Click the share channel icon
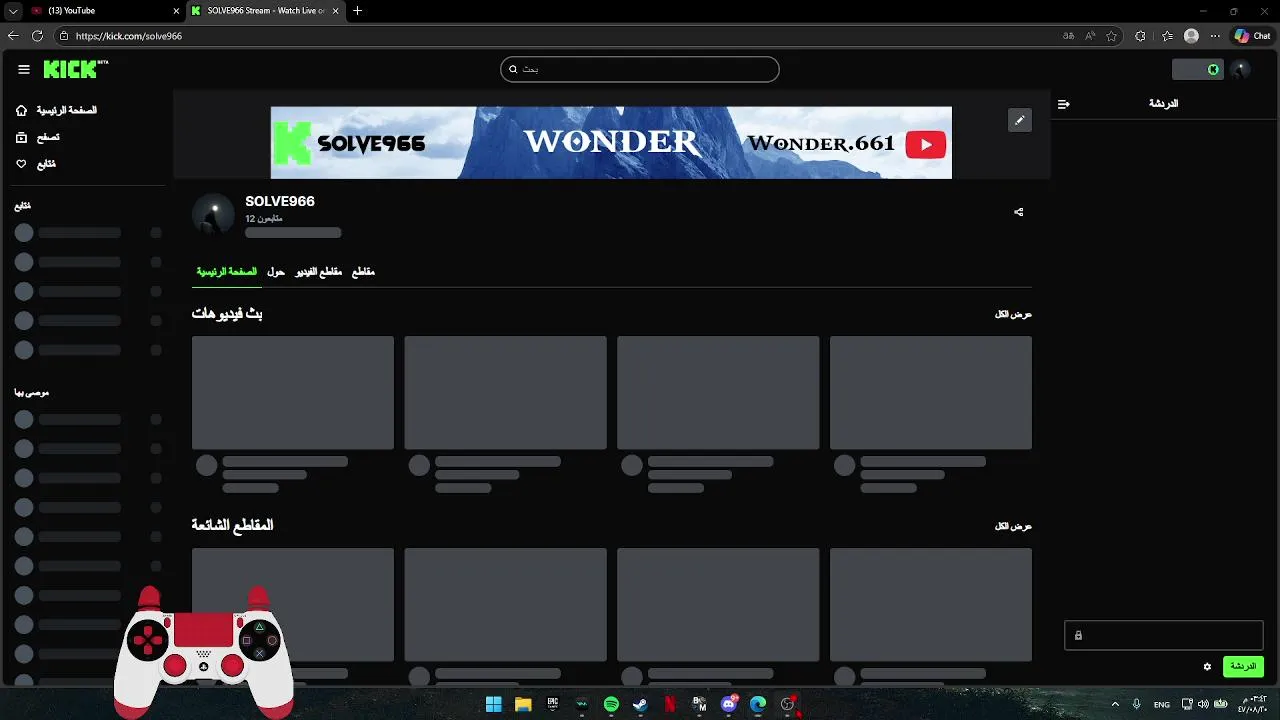The height and width of the screenshot is (720, 1280). coord(1019,212)
